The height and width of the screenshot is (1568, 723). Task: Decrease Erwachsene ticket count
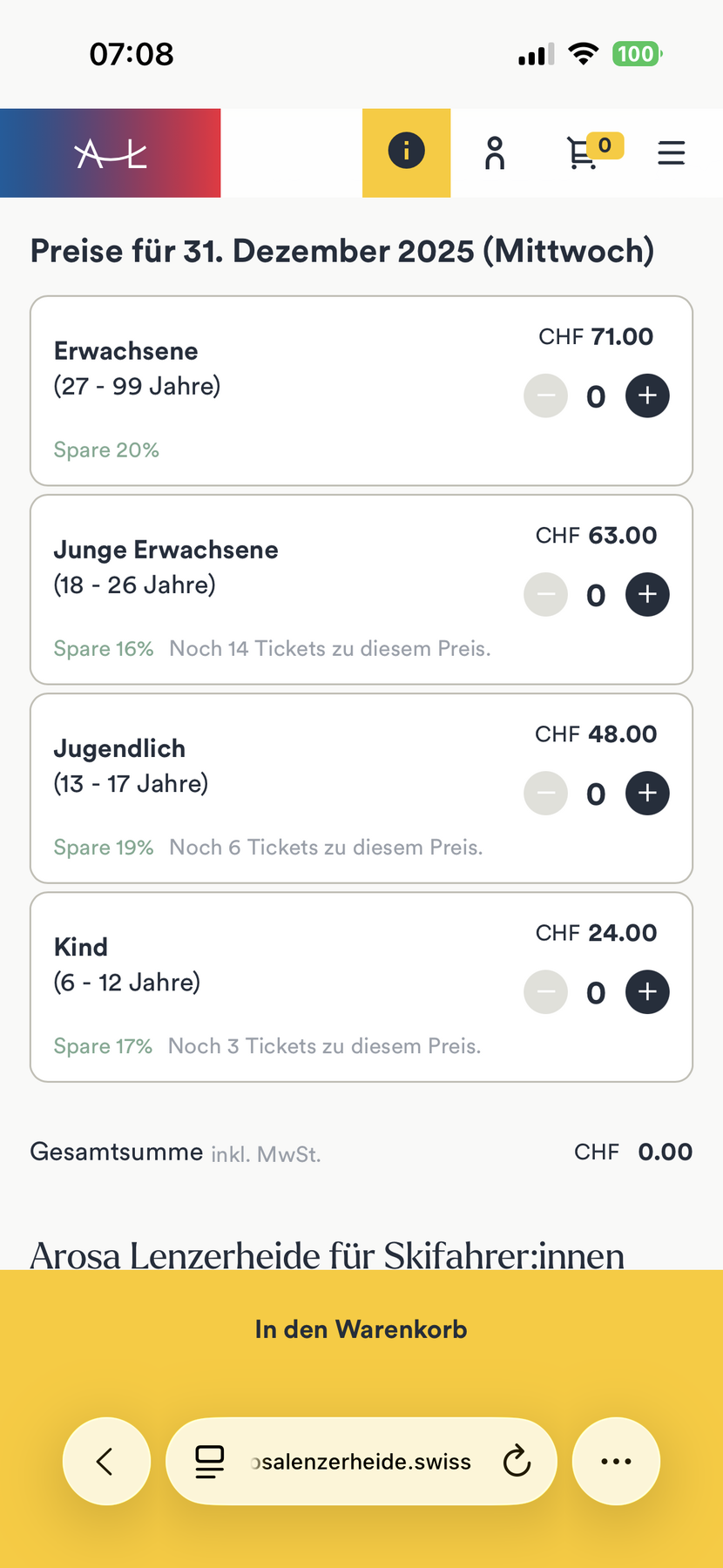[546, 396]
